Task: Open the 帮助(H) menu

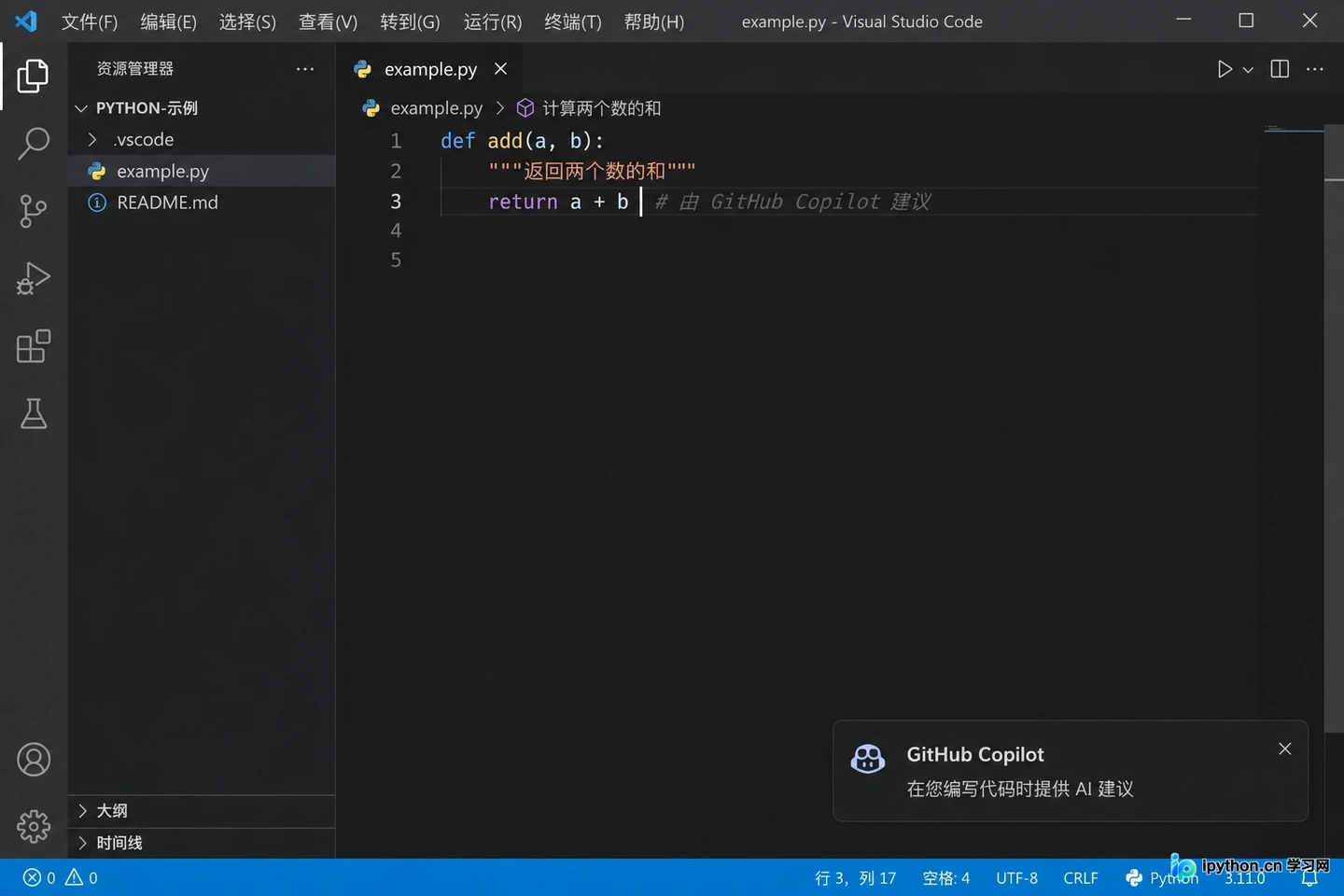Action: pyautogui.click(x=654, y=21)
